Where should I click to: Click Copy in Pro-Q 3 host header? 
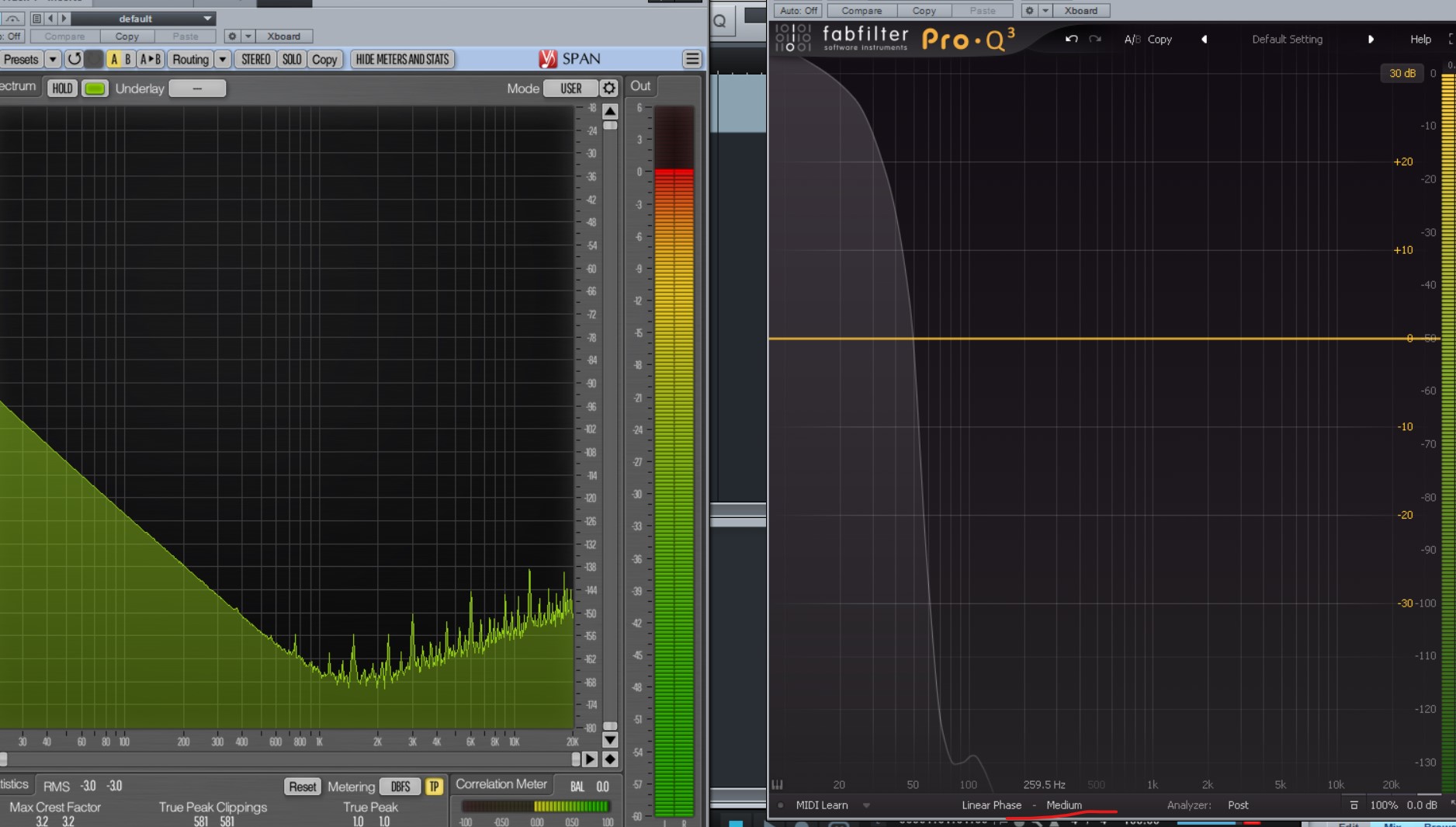[924, 11]
